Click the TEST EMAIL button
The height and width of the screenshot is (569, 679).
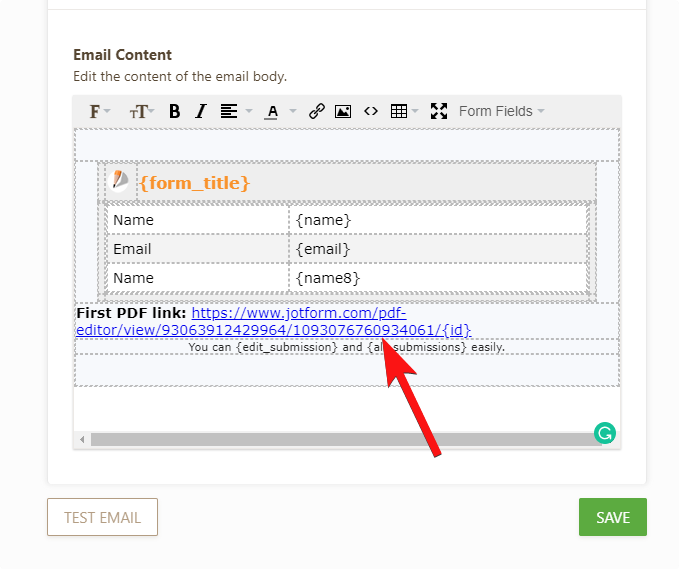coord(102,517)
